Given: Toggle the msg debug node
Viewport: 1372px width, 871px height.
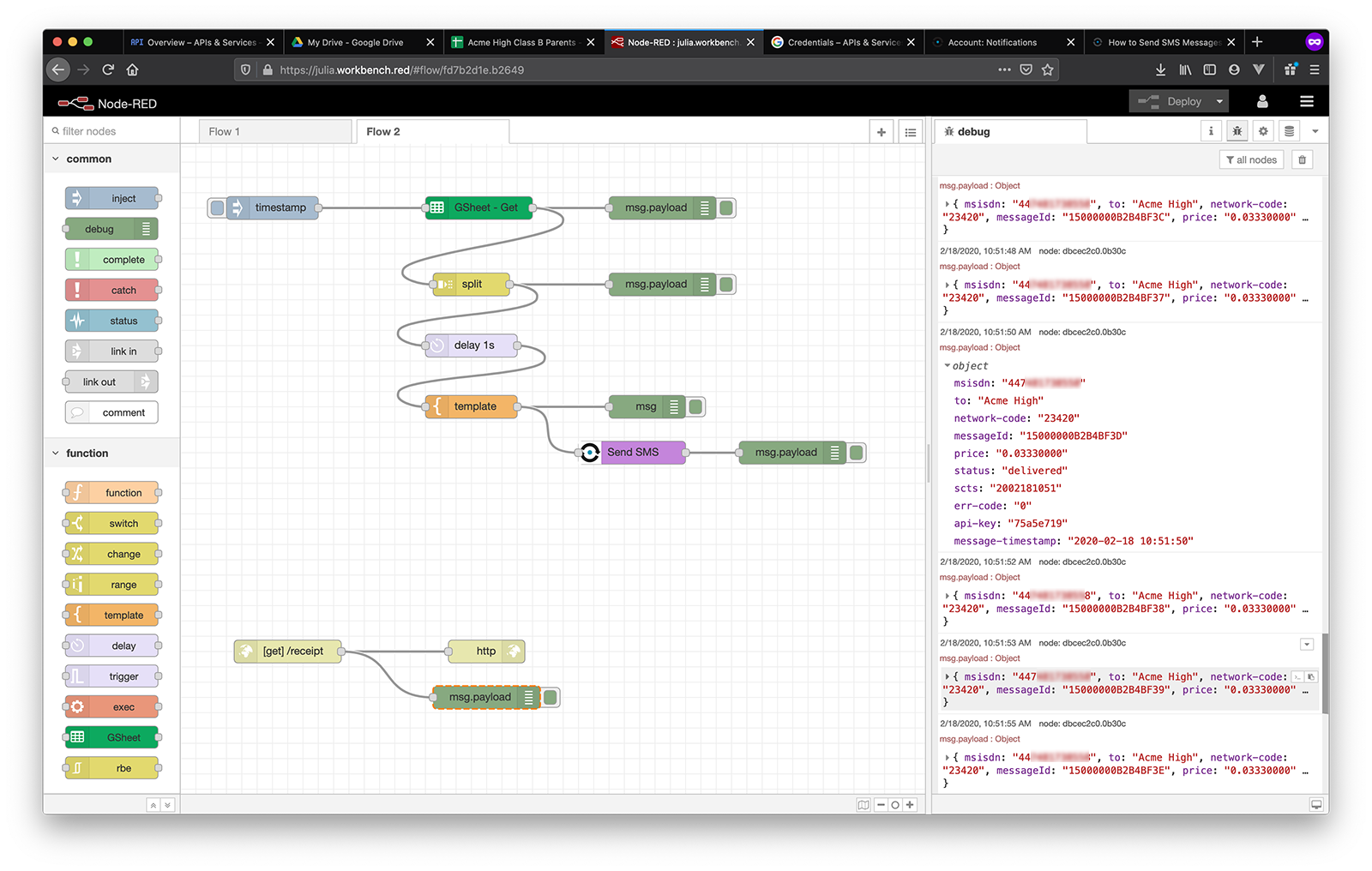Looking at the screenshot, I should [695, 406].
